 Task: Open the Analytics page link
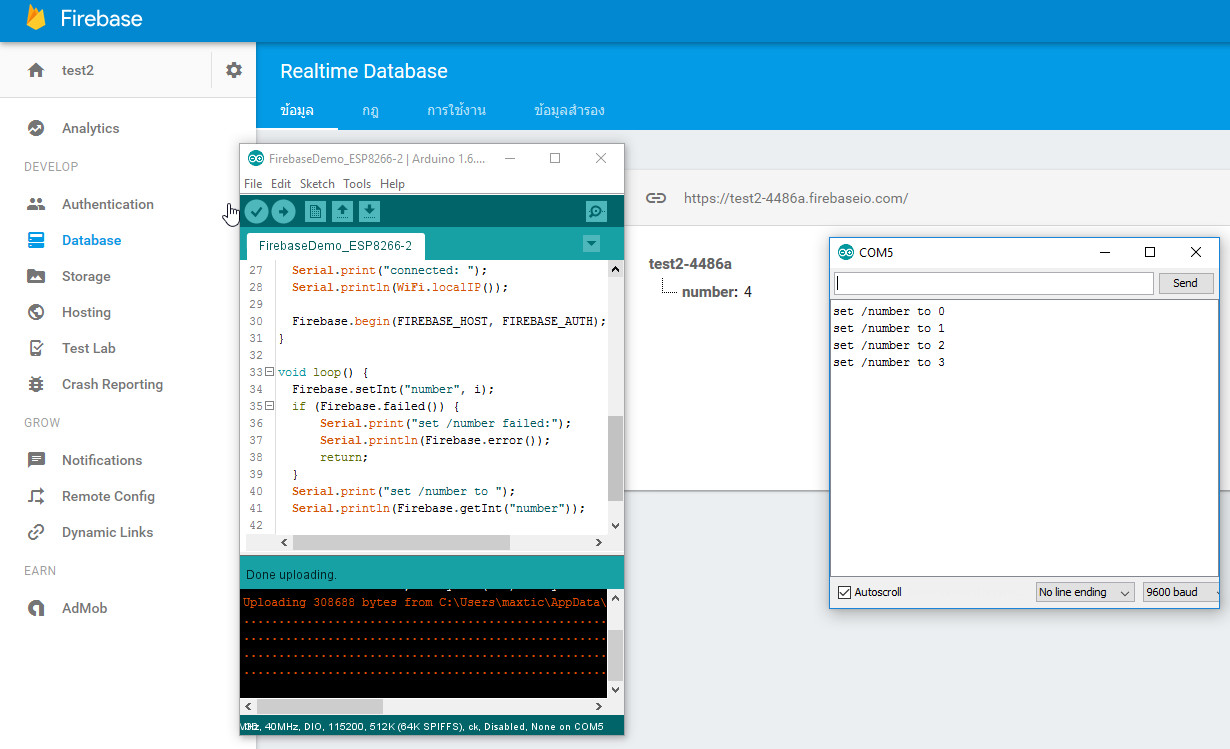pyautogui.click(x=90, y=128)
